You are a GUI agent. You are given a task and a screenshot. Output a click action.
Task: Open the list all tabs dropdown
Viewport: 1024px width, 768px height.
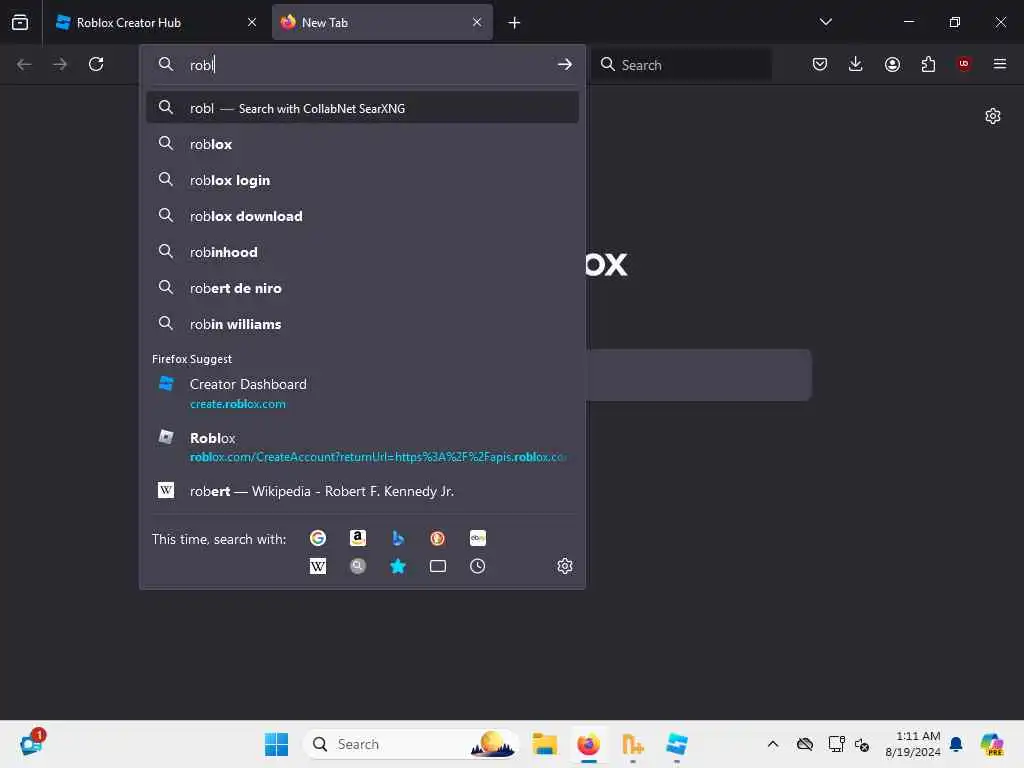[825, 22]
